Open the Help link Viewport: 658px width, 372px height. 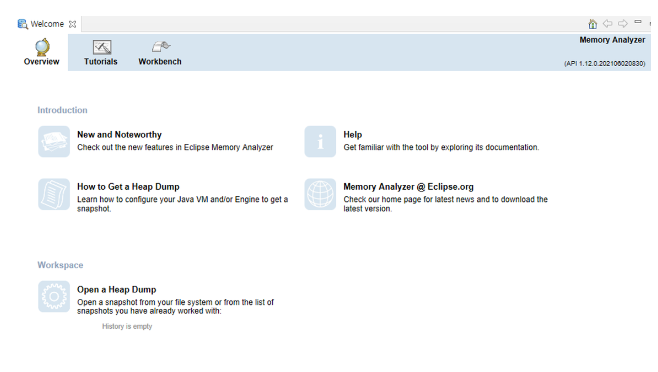(x=352, y=135)
